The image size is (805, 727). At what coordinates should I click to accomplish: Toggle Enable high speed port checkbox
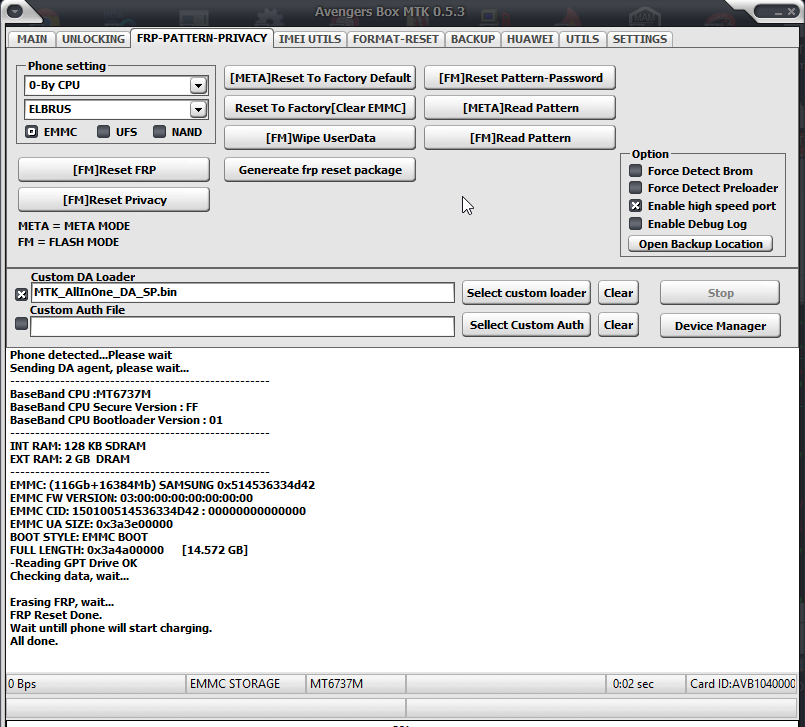click(x=636, y=206)
